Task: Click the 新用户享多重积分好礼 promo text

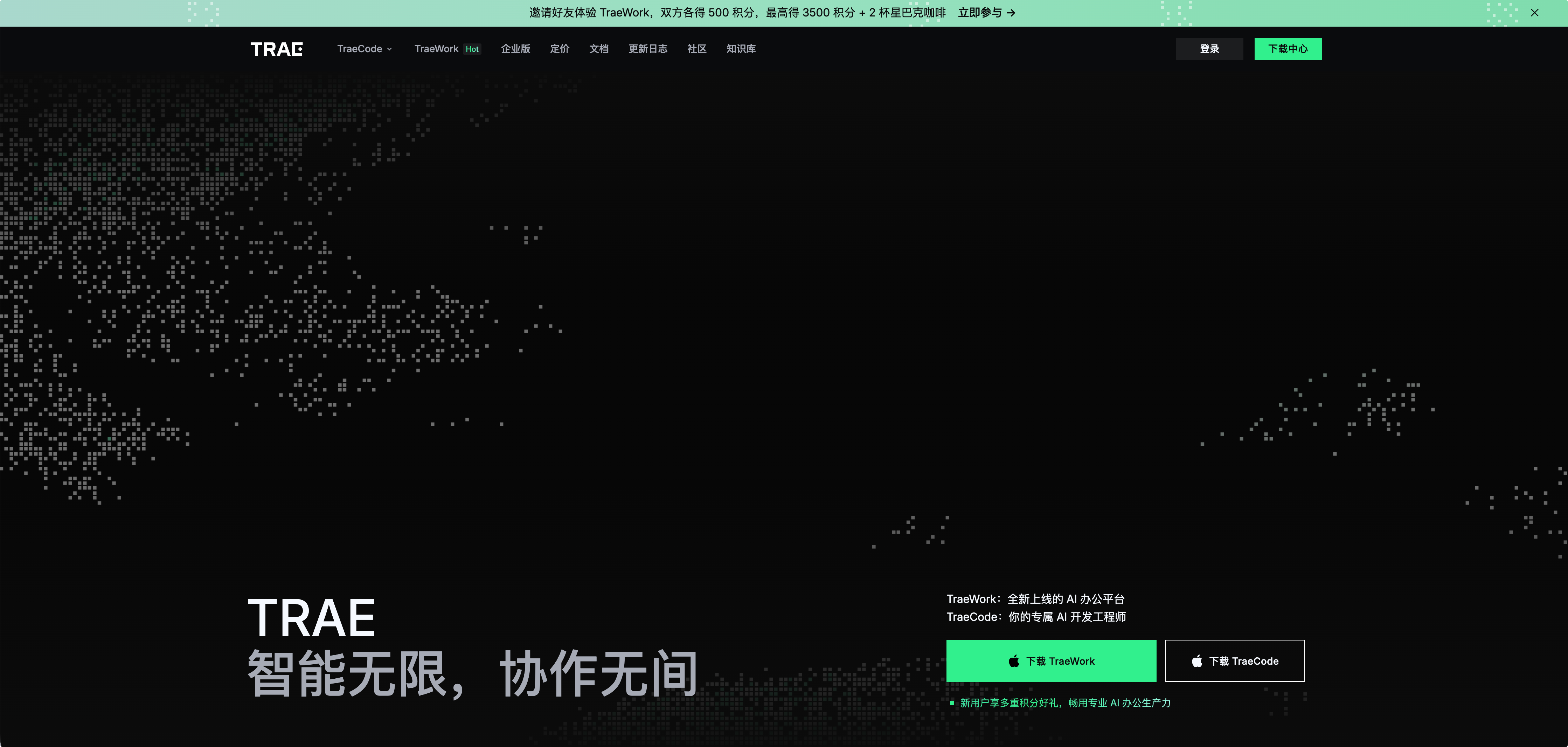Action: click(x=1066, y=703)
